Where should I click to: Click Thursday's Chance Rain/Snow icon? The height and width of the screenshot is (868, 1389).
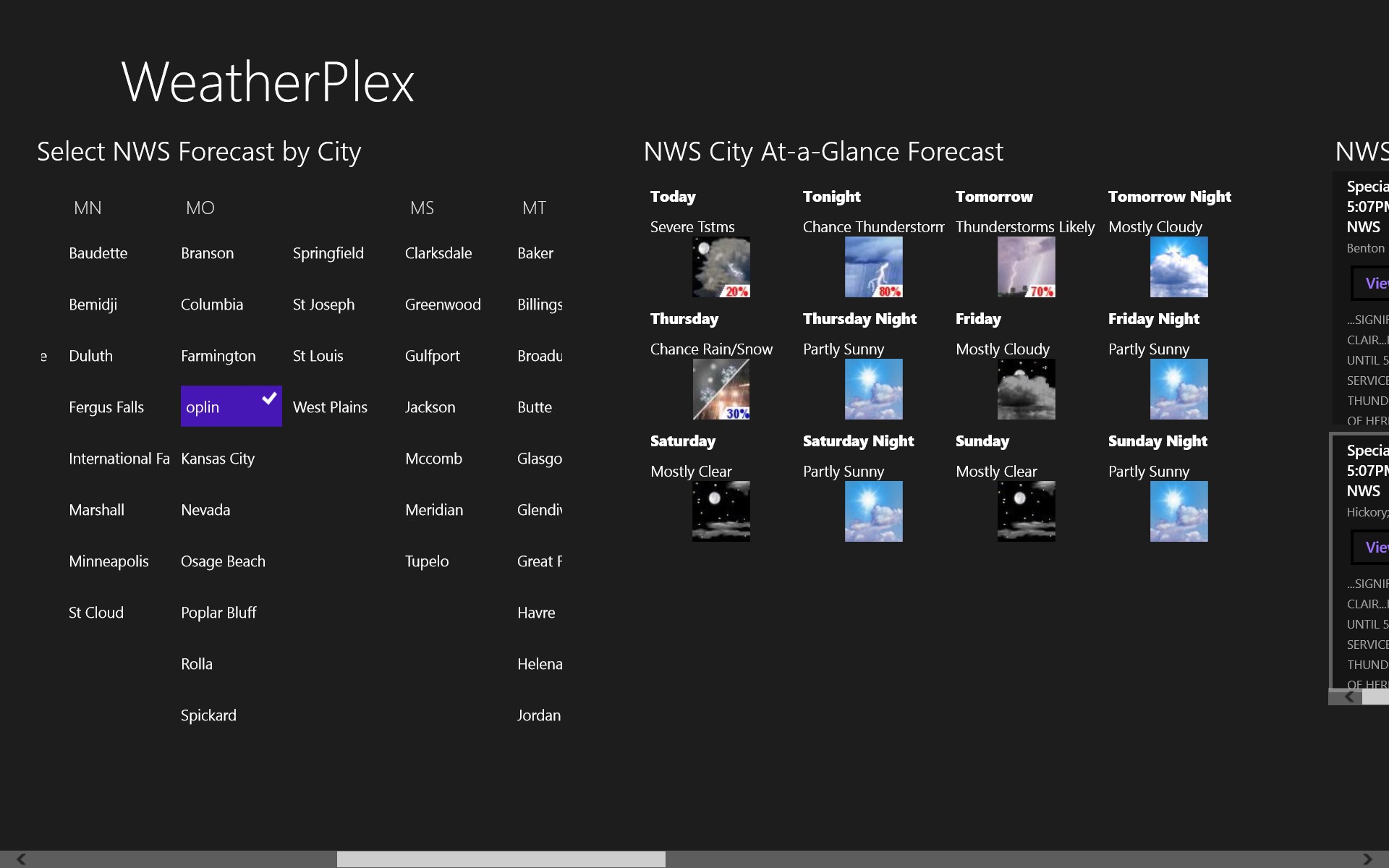click(x=721, y=390)
